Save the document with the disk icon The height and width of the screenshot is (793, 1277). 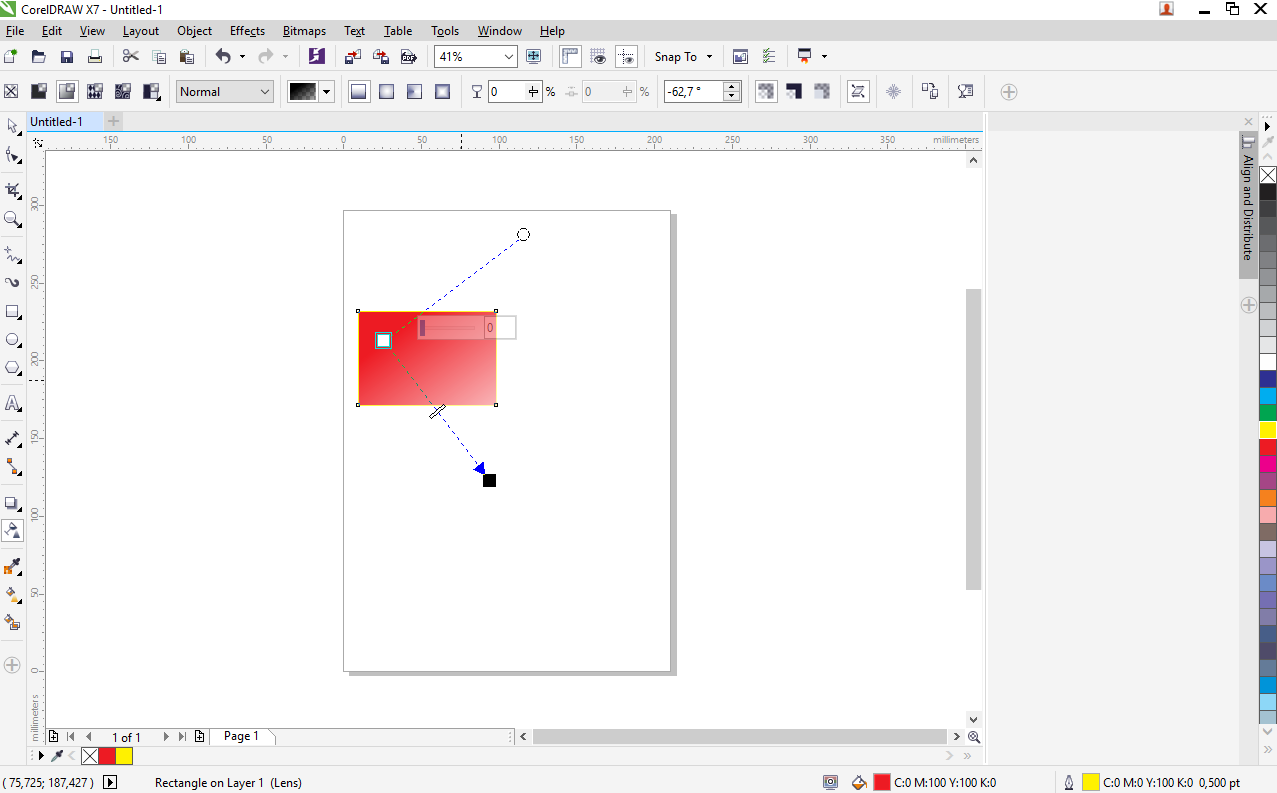(67, 57)
